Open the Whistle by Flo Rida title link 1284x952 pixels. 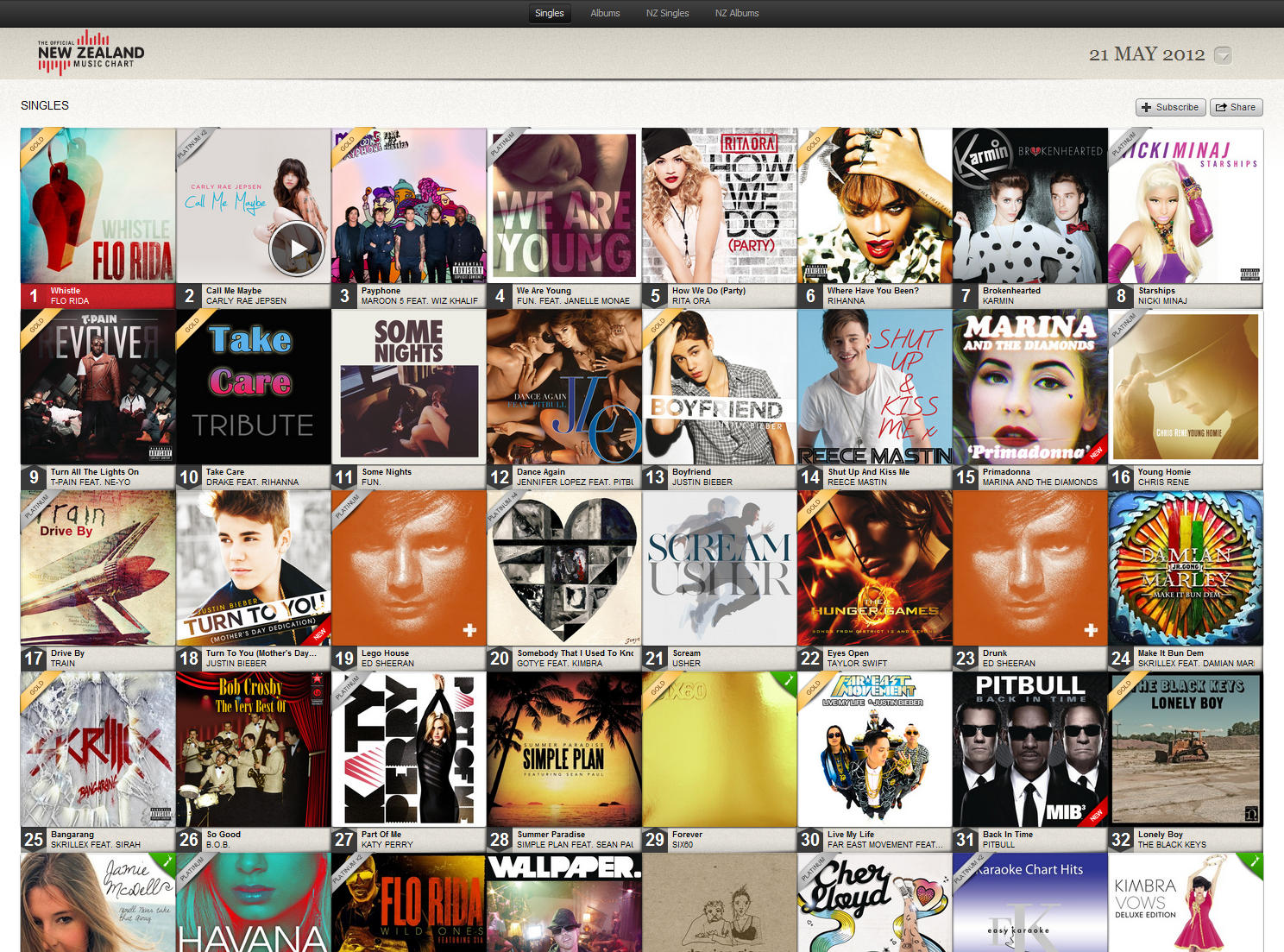coord(66,291)
